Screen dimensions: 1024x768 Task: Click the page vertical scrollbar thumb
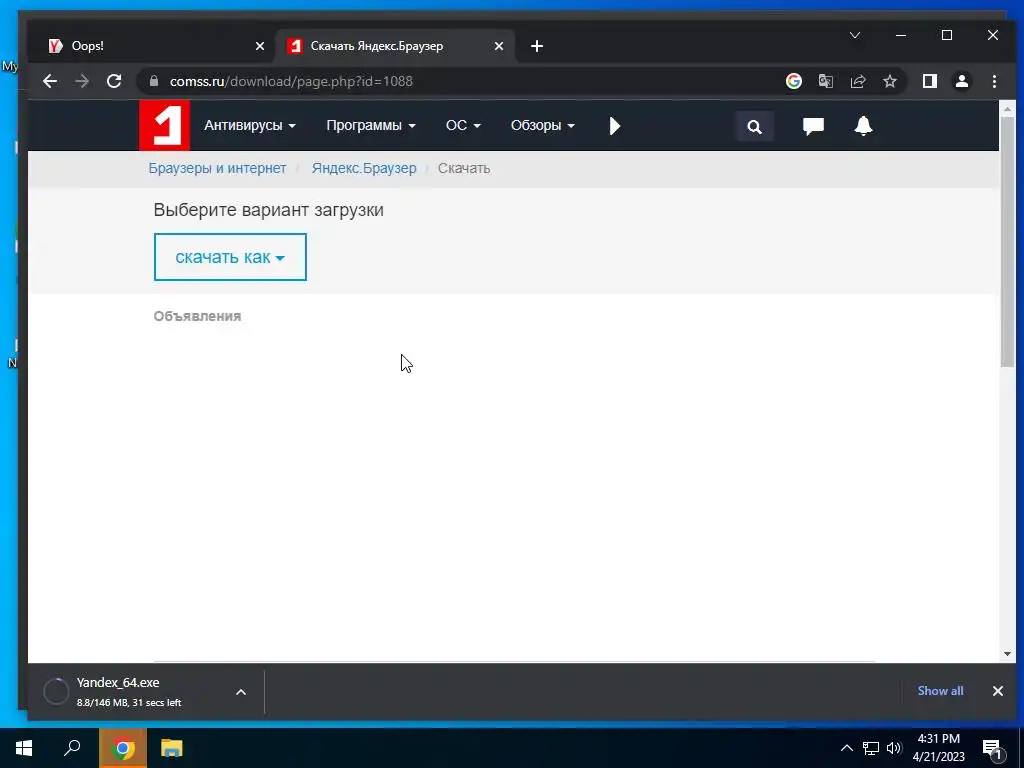1007,242
